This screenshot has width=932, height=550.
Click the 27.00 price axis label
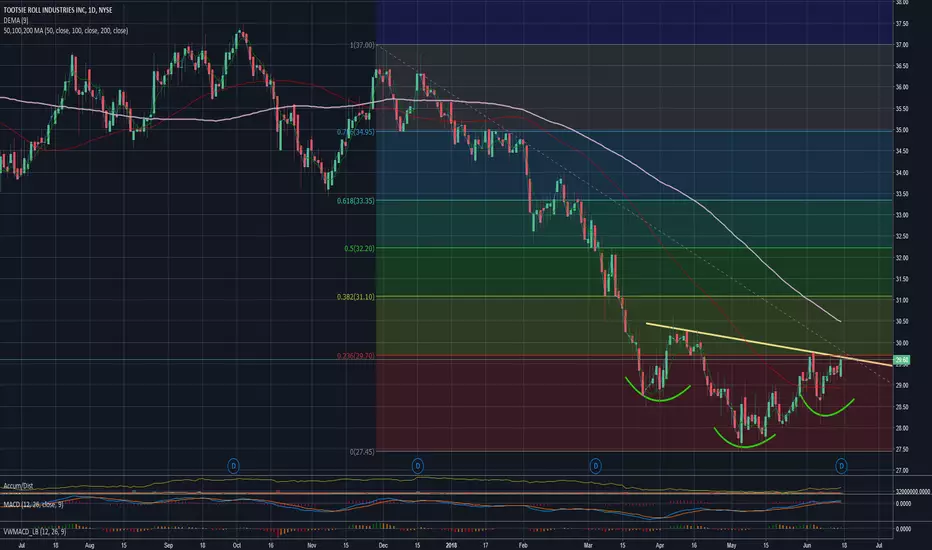[x=902, y=470]
